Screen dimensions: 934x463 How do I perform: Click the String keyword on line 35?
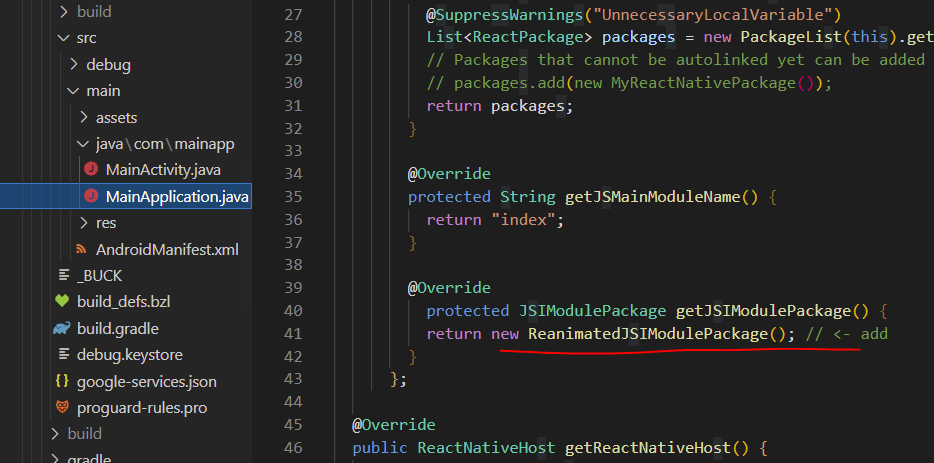point(528,197)
